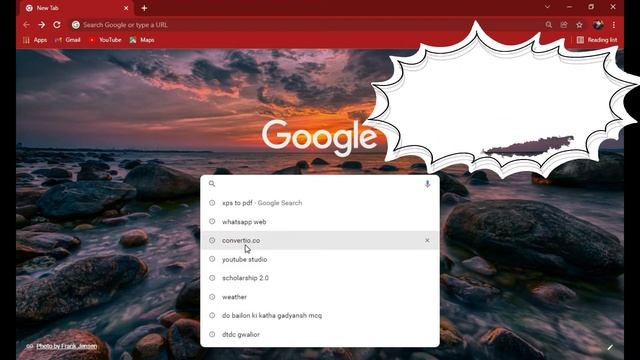
Task: Go back using the browser back arrow
Action: coord(27,25)
